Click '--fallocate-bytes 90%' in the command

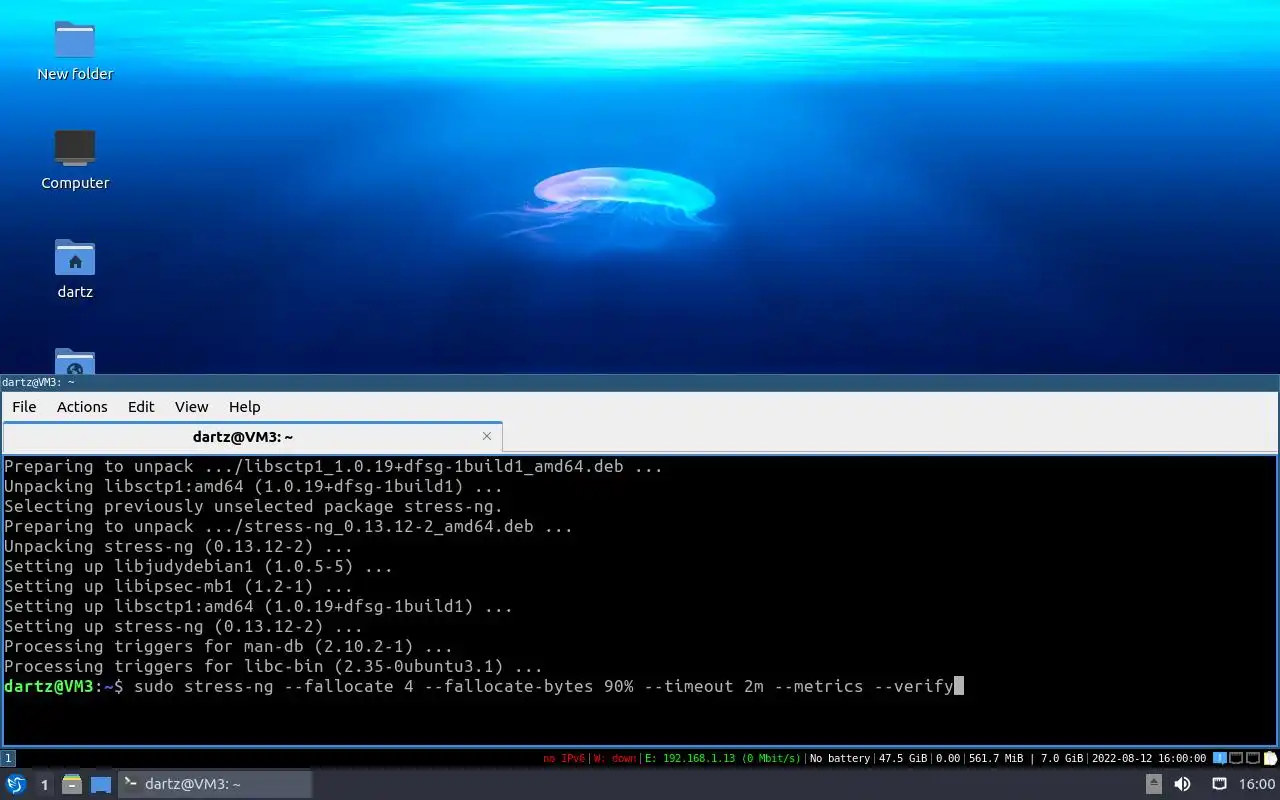(528, 686)
